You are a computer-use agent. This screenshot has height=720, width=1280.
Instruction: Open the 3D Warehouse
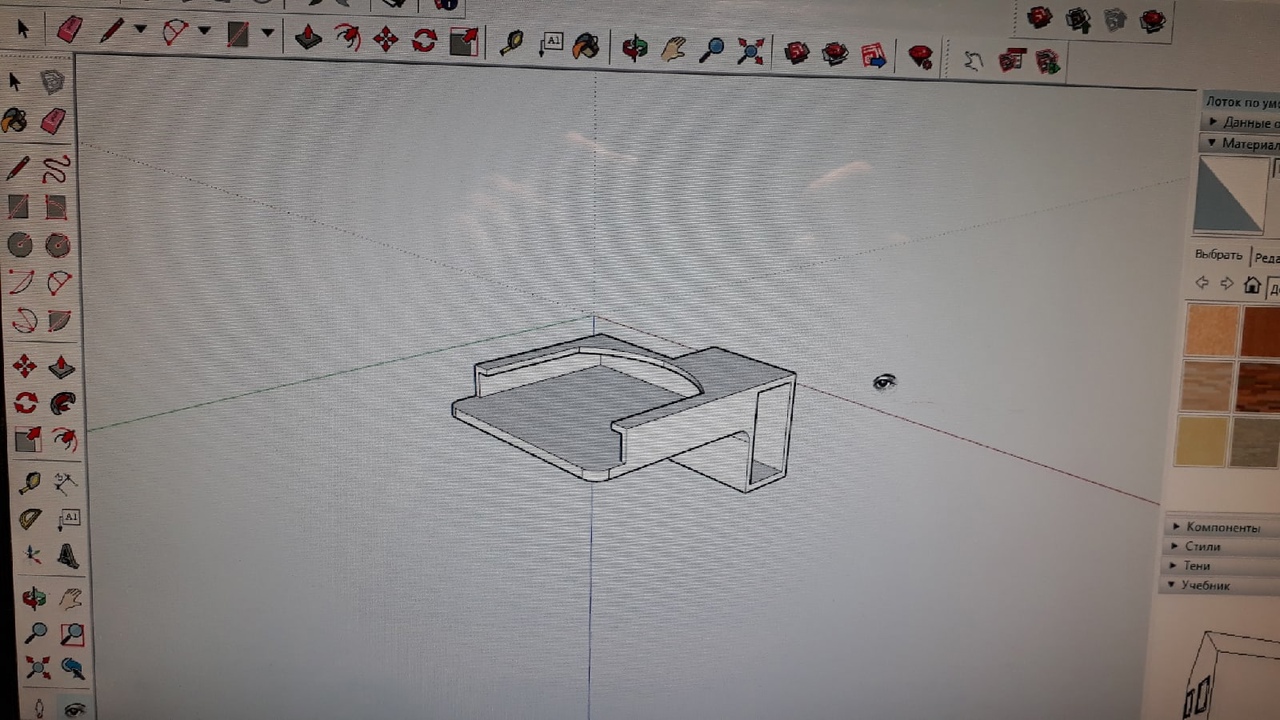797,52
